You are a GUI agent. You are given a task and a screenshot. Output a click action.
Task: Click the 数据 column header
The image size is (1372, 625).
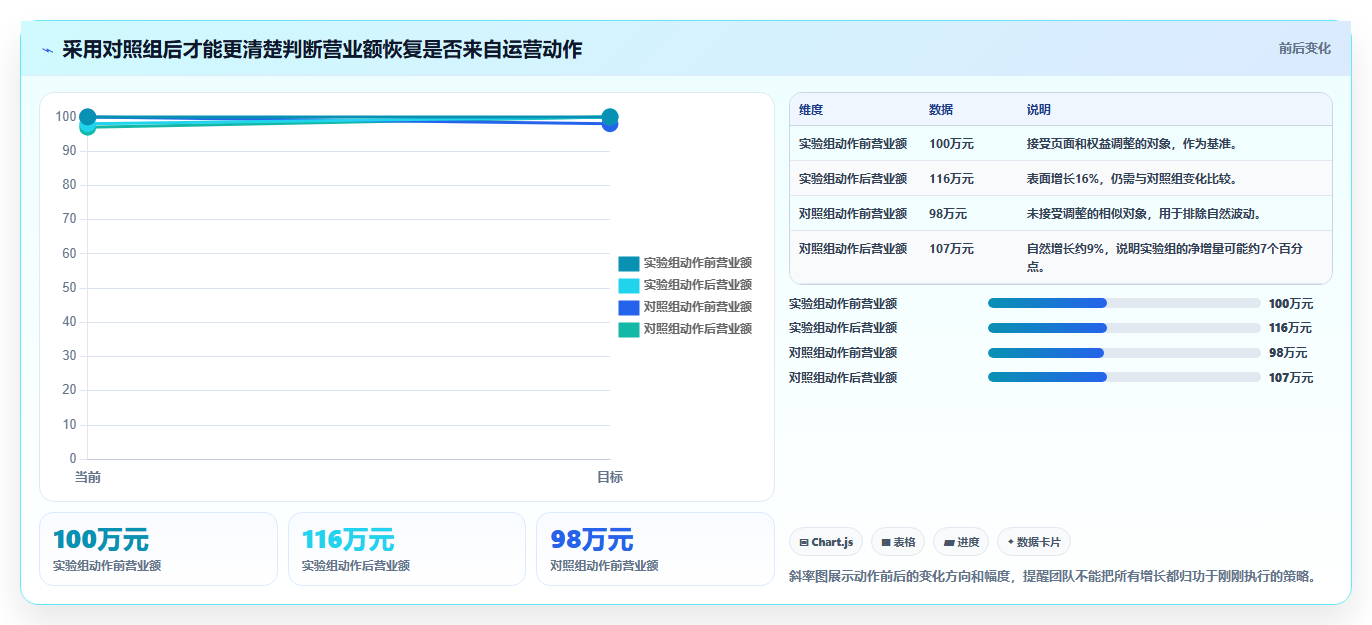(x=941, y=110)
